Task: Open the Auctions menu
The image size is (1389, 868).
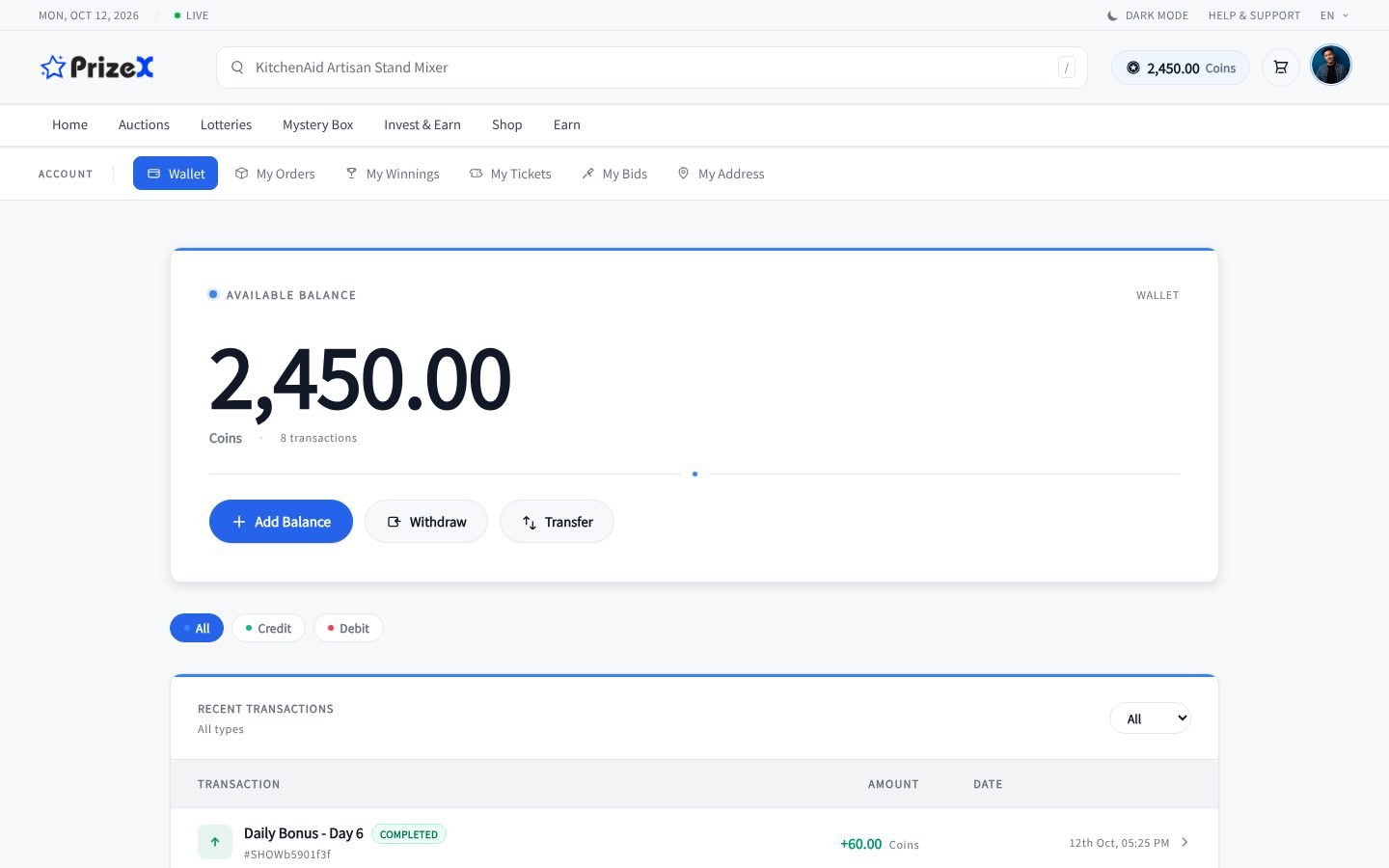Action: click(144, 124)
